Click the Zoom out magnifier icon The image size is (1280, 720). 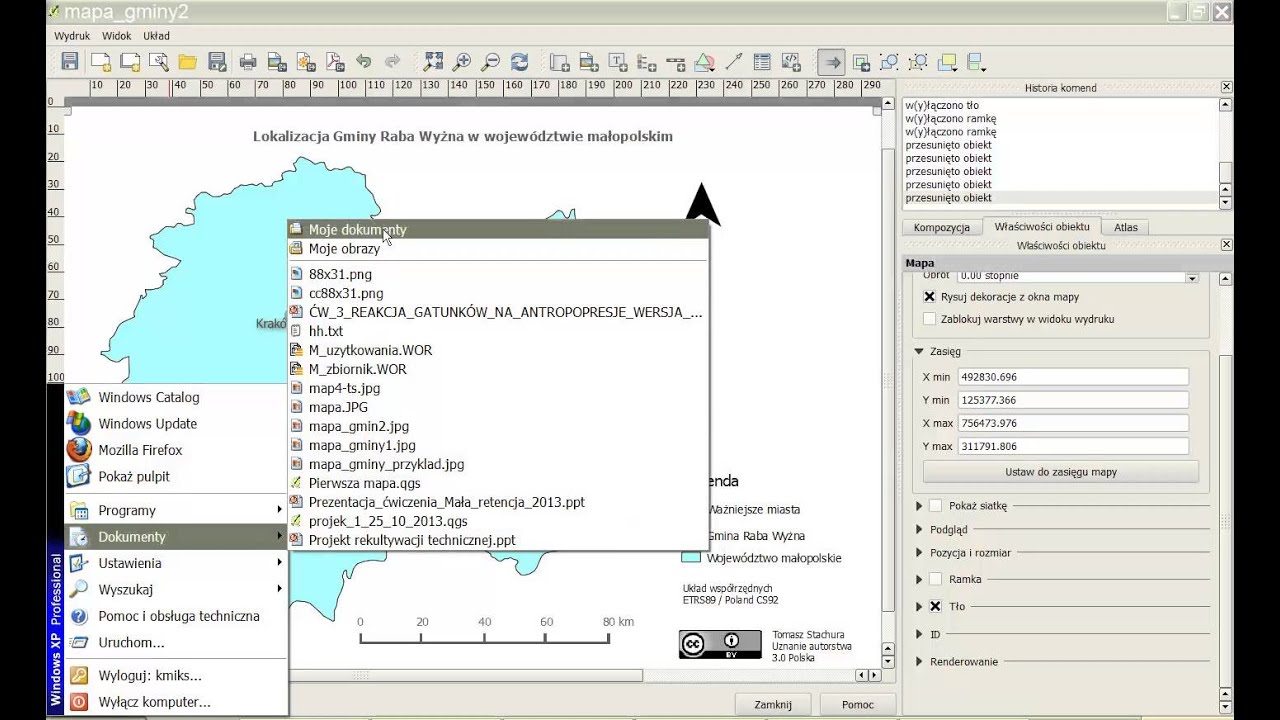click(490, 62)
